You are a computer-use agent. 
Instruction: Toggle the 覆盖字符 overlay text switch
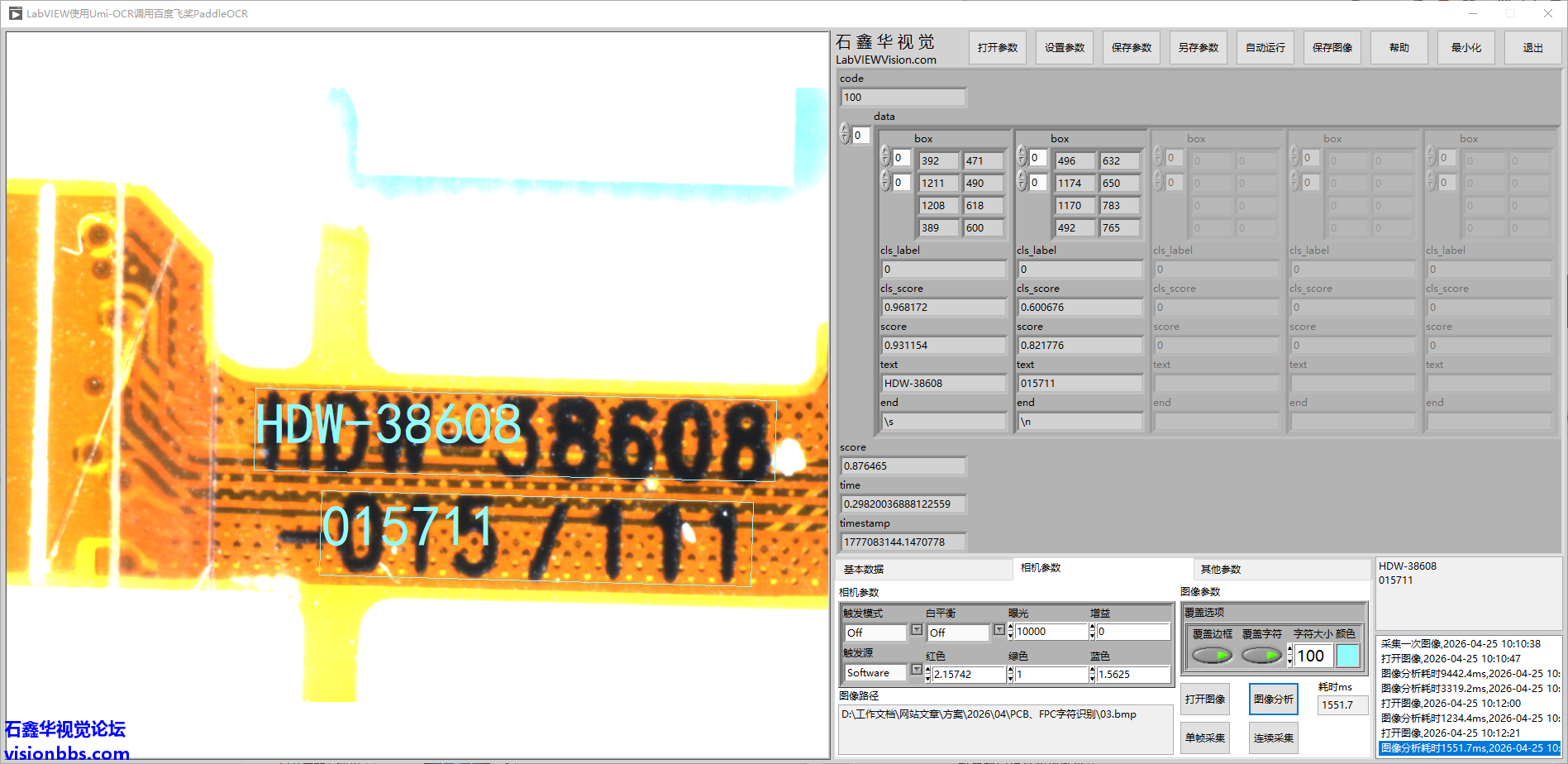[1261, 656]
